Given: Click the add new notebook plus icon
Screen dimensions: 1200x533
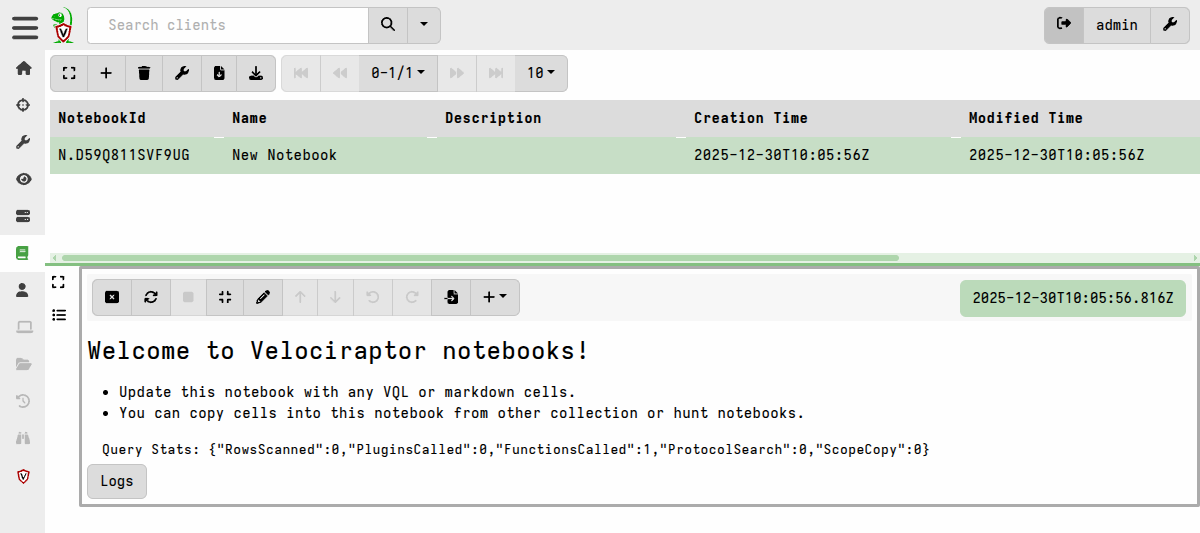Looking at the screenshot, I should (106, 73).
